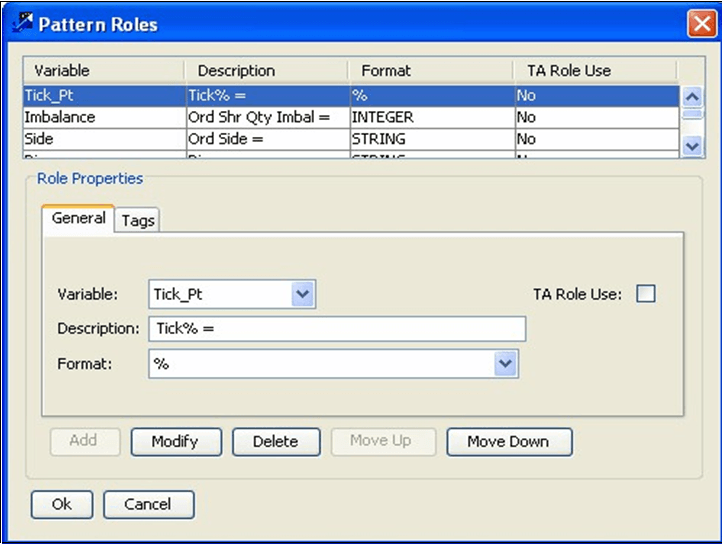The width and height of the screenshot is (724, 544).
Task: Click the scroll down arrow in roles table
Action: (692, 146)
